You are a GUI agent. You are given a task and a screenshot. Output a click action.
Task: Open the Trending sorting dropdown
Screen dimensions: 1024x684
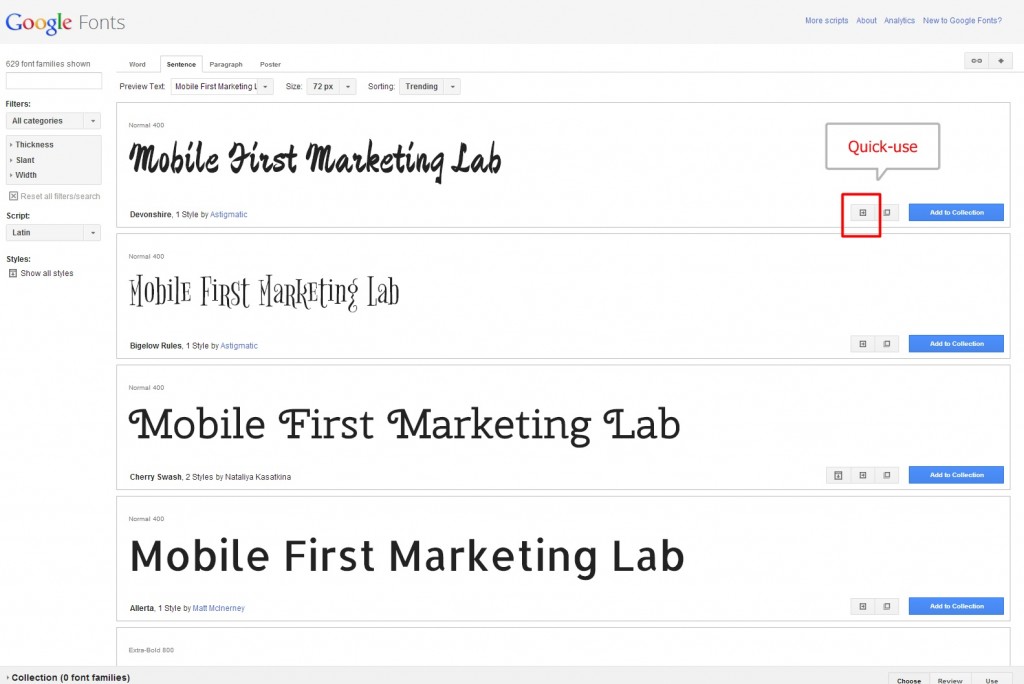(429, 86)
